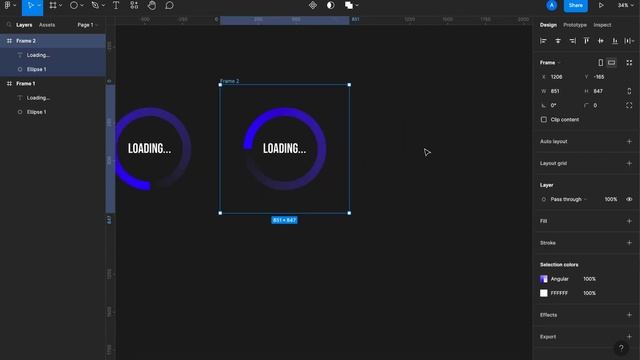Click the user avatar A
Viewport: 640px width, 360px height.
[x=551, y=5]
